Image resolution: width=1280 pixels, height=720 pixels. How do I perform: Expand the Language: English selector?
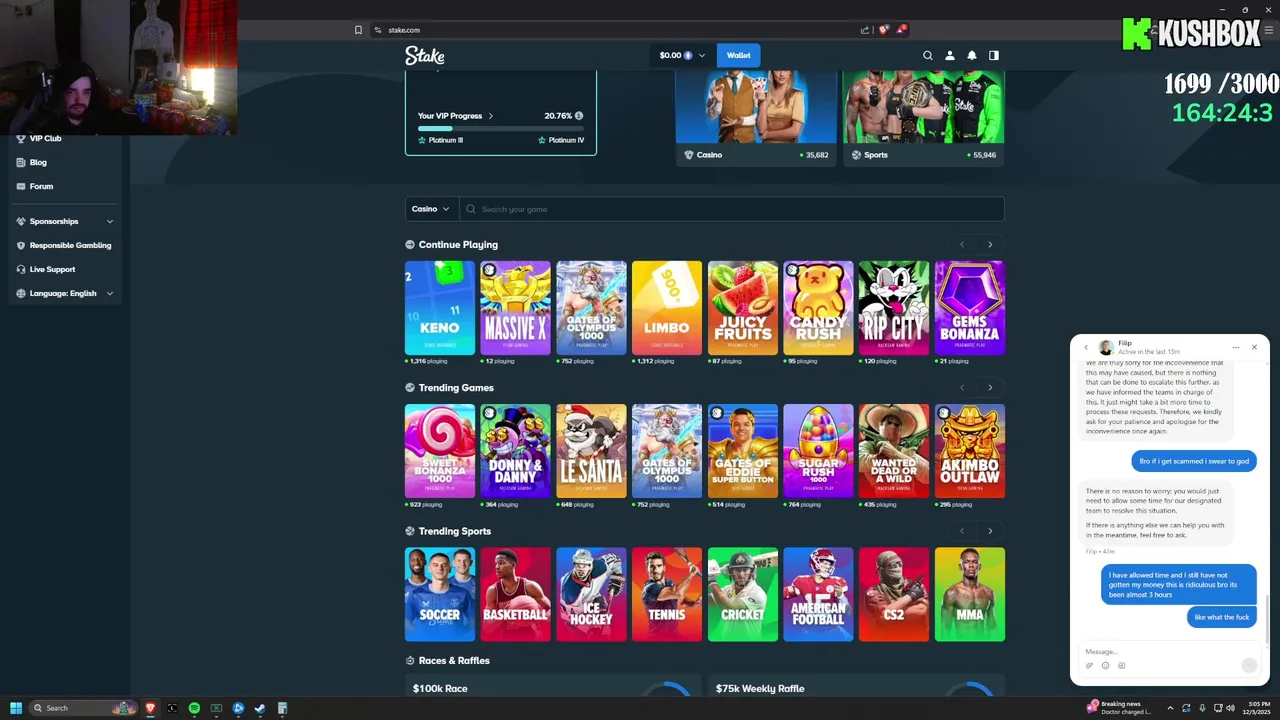pyautogui.click(x=110, y=293)
